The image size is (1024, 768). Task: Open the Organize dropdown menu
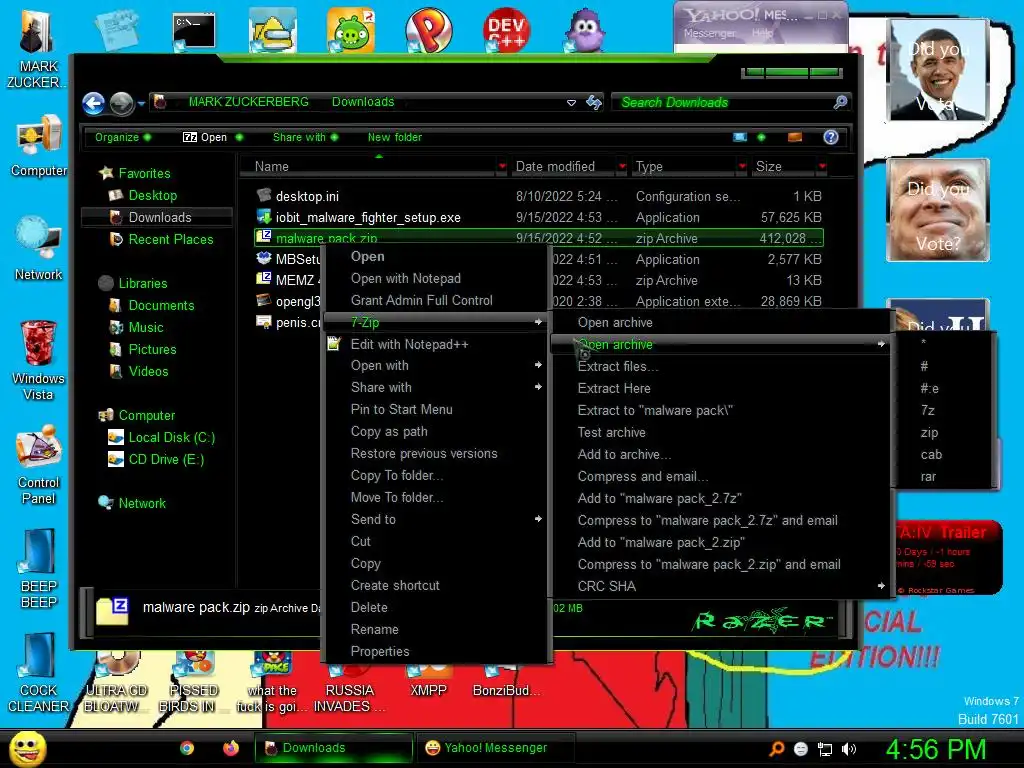pyautogui.click(x=122, y=137)
